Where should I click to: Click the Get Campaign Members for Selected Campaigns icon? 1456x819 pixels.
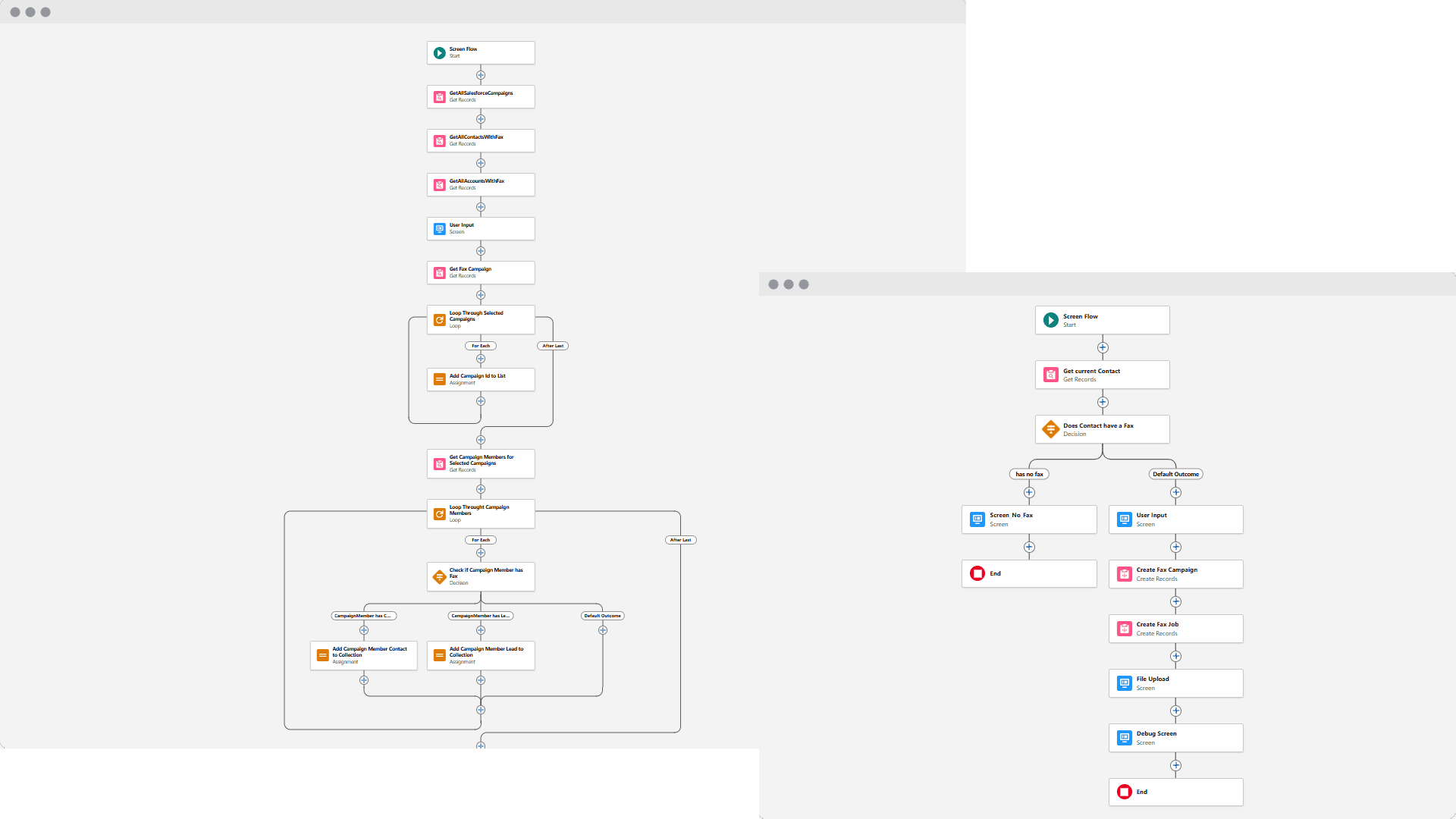click(439, 464)
